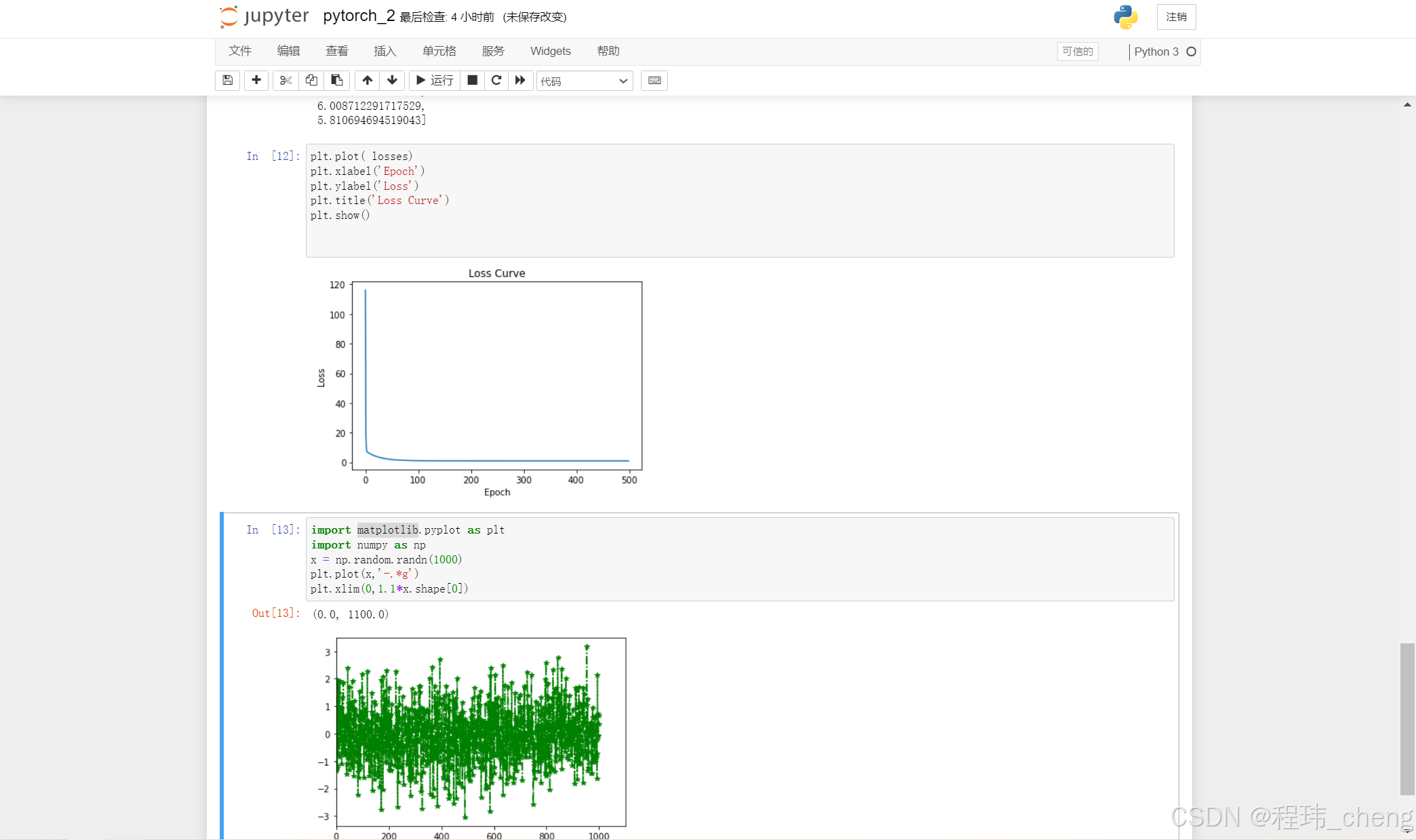Restart kernel and run all cells
1416x840 pixels.
pyautogui.click(x=519, y=81)
